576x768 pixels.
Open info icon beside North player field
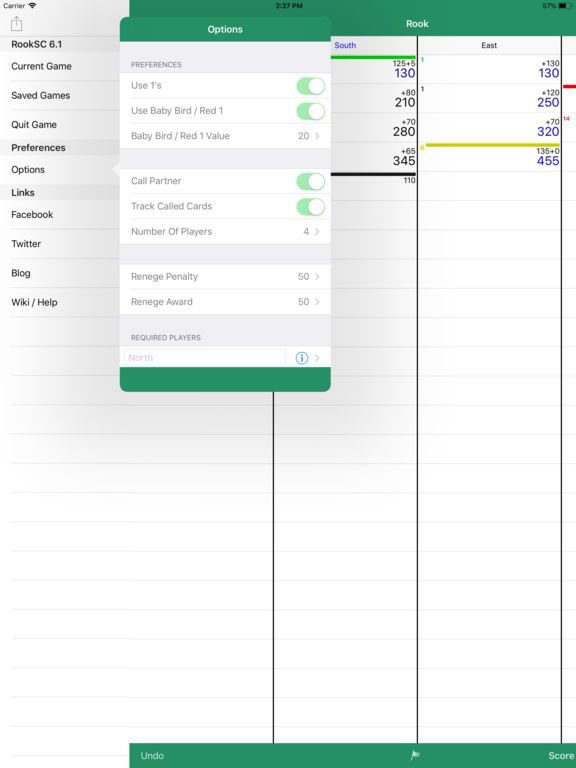point(302,358)
